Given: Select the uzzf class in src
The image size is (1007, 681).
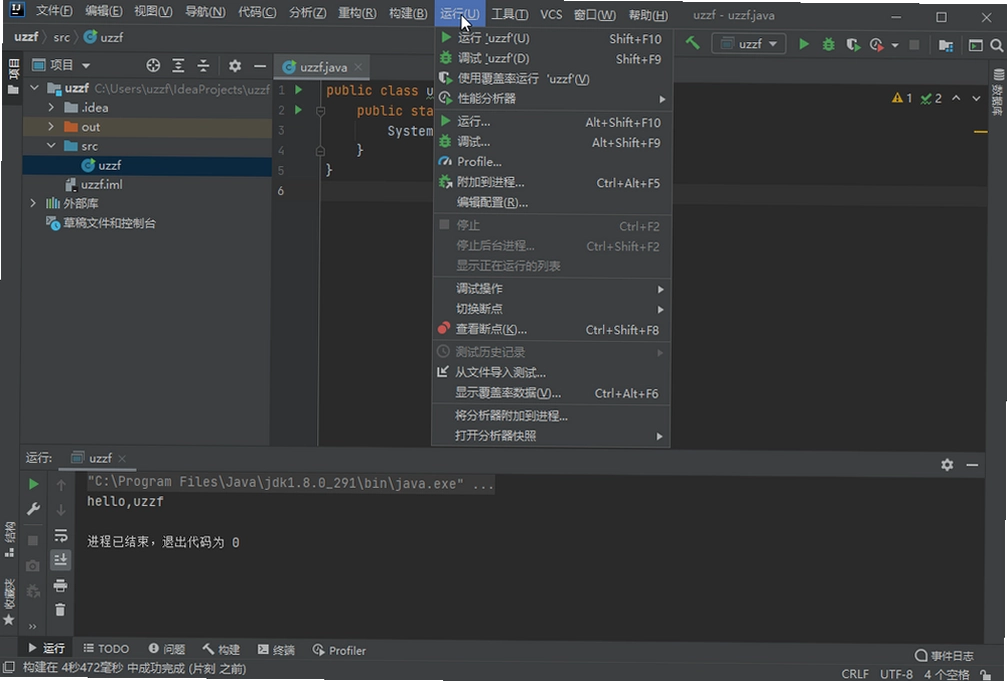Looking at the screenshot, I should [x=101, y=165].
